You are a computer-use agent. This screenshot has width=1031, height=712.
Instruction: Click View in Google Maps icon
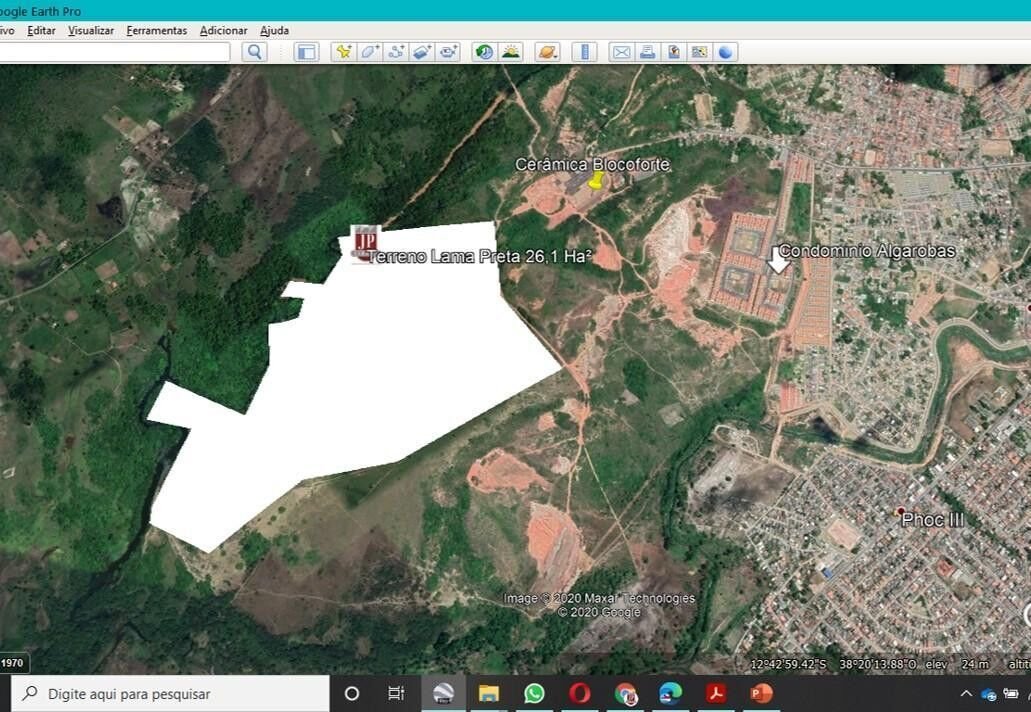(699, 52)
